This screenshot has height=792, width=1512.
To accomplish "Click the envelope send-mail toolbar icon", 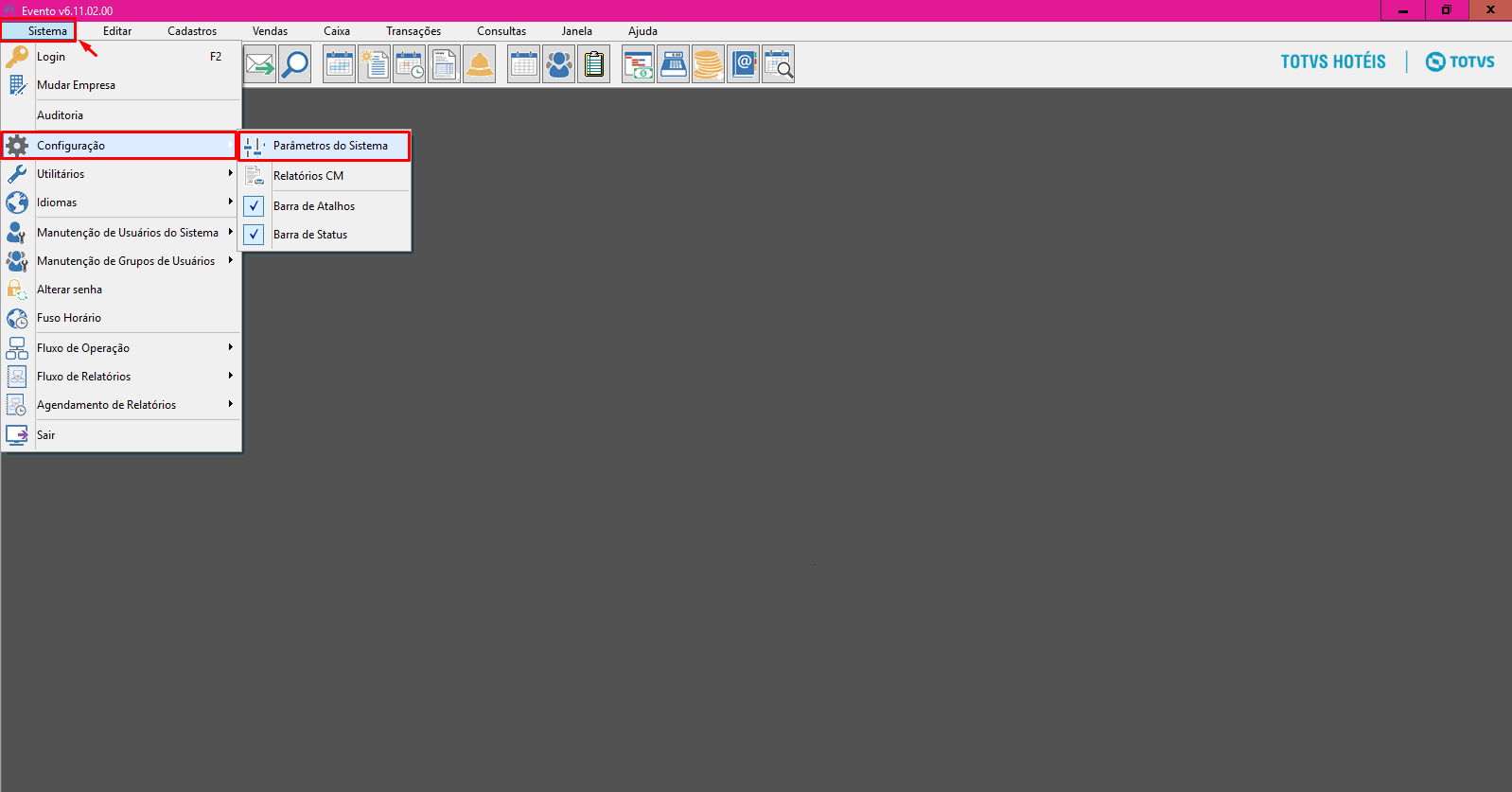I will 259,64.
